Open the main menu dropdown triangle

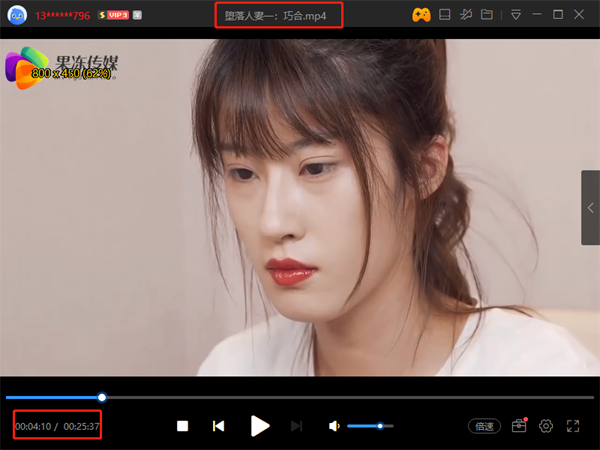(516, 15)
